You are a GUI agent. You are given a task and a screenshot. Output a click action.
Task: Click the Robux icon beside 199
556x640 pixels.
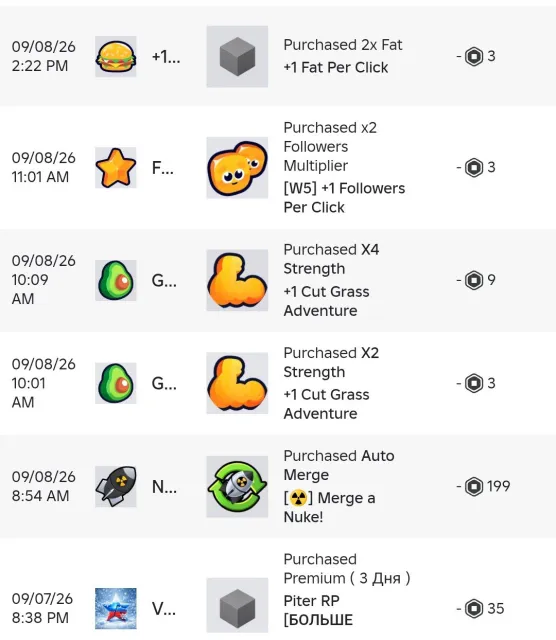pos(474,487)
